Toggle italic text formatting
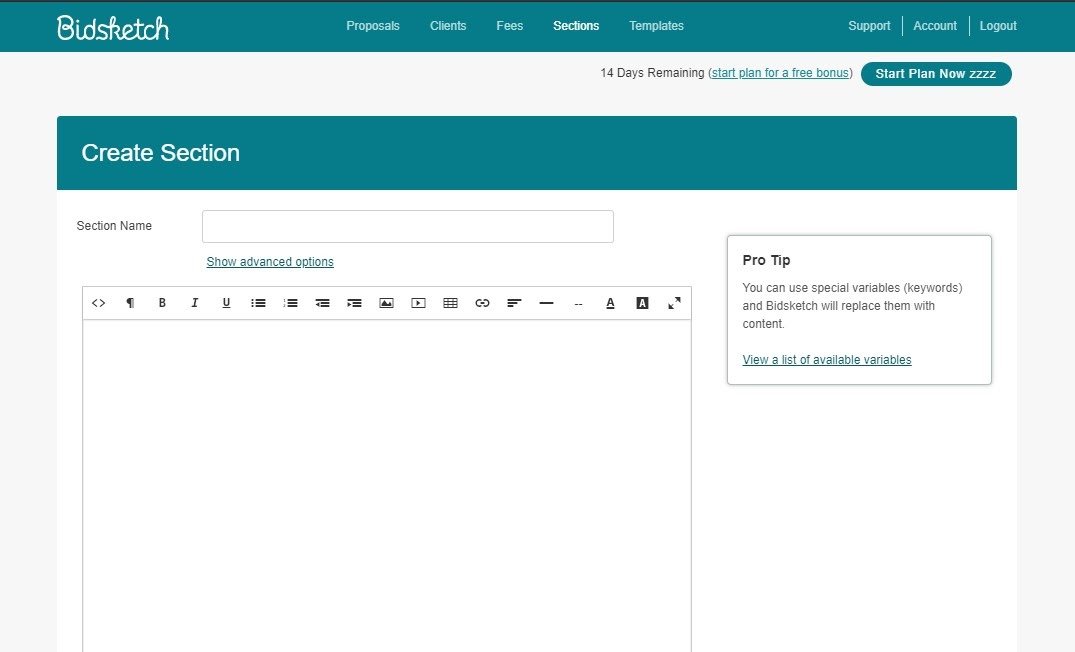Screen dimensions: 1075x652 (194, 303)
